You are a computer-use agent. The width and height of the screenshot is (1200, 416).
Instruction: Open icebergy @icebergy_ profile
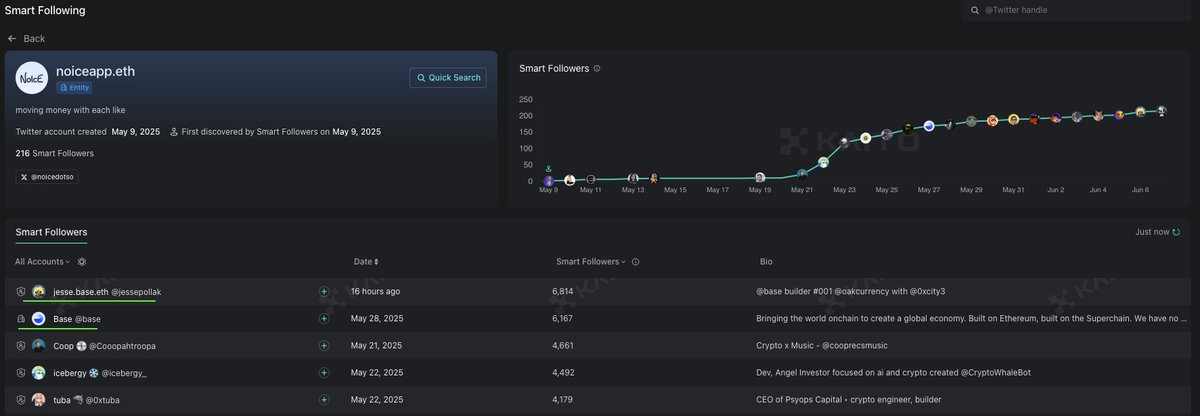[100, 372]
